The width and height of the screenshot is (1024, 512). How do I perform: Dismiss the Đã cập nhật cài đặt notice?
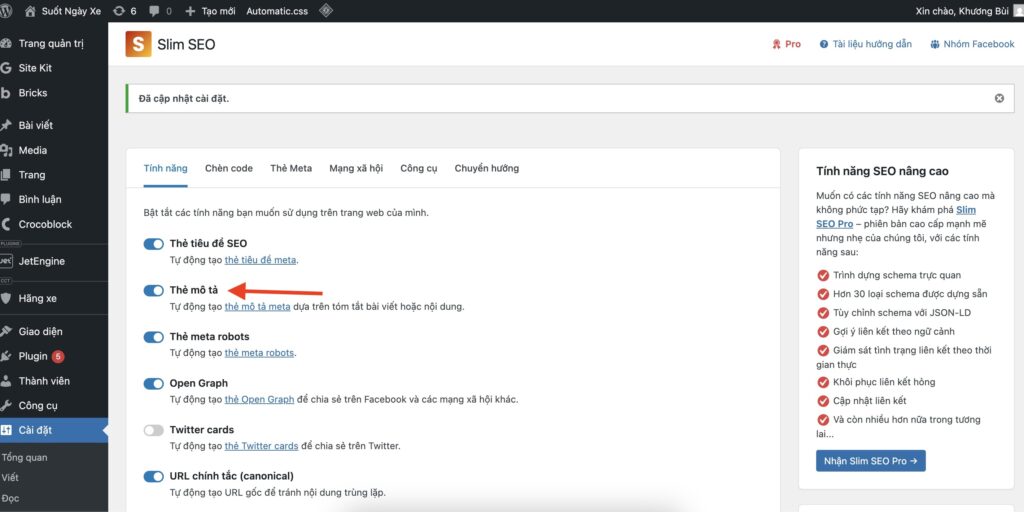tap(999, 99)
